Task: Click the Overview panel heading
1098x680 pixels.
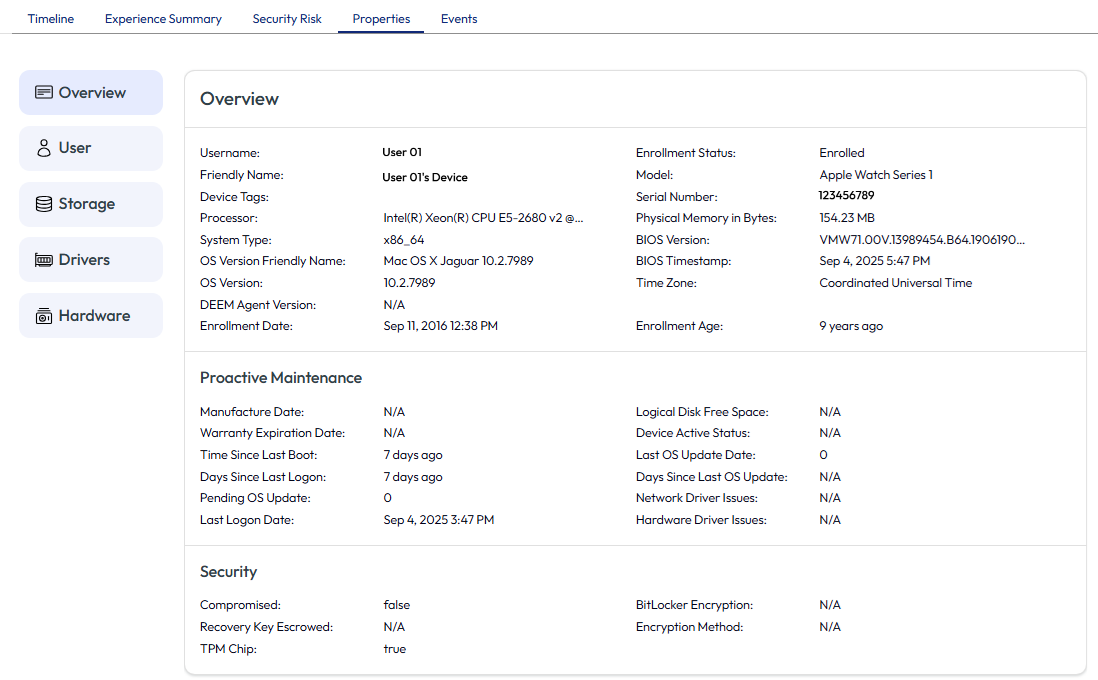Action: (x=239, y=99)
